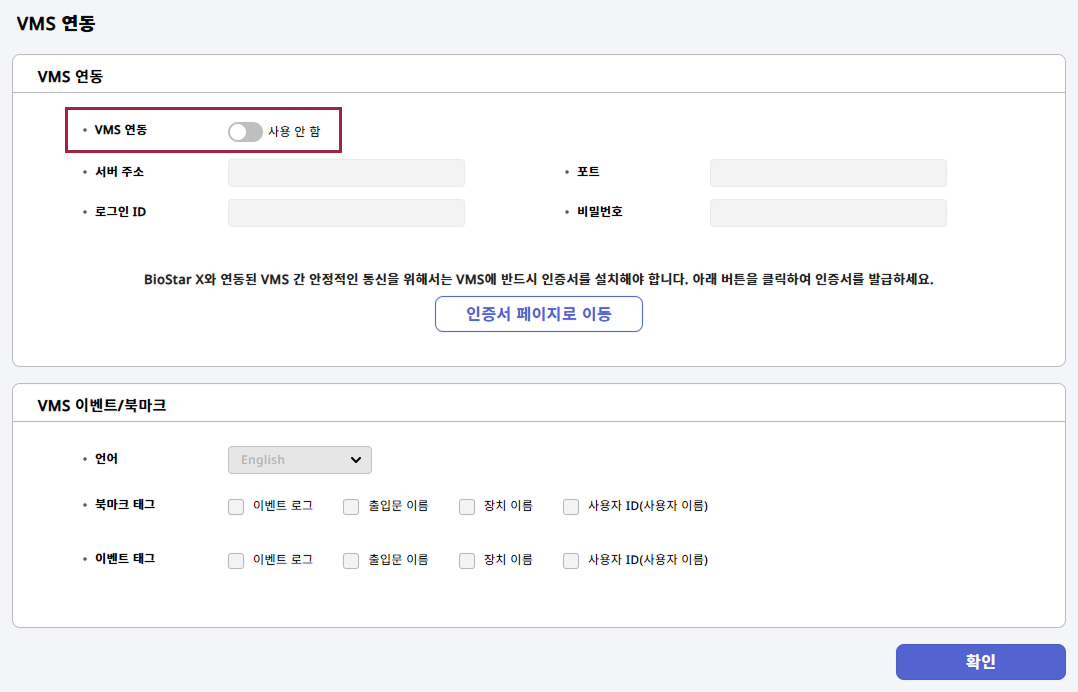
Task: Select 장치 이름 in the 이벤트 태그 row
Action: point(467,561)
